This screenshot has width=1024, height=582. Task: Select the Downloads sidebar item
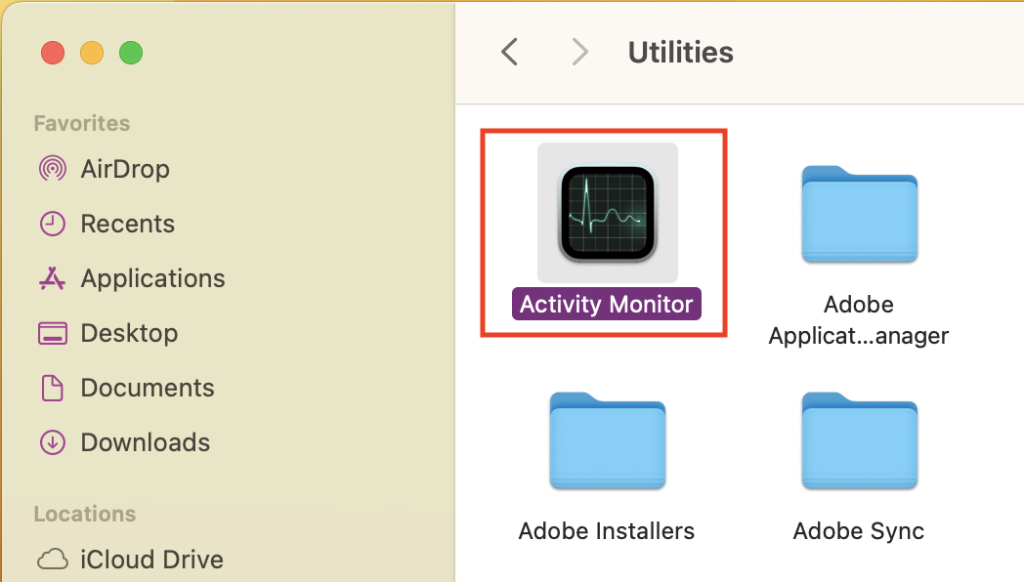(x=145, y=442)
